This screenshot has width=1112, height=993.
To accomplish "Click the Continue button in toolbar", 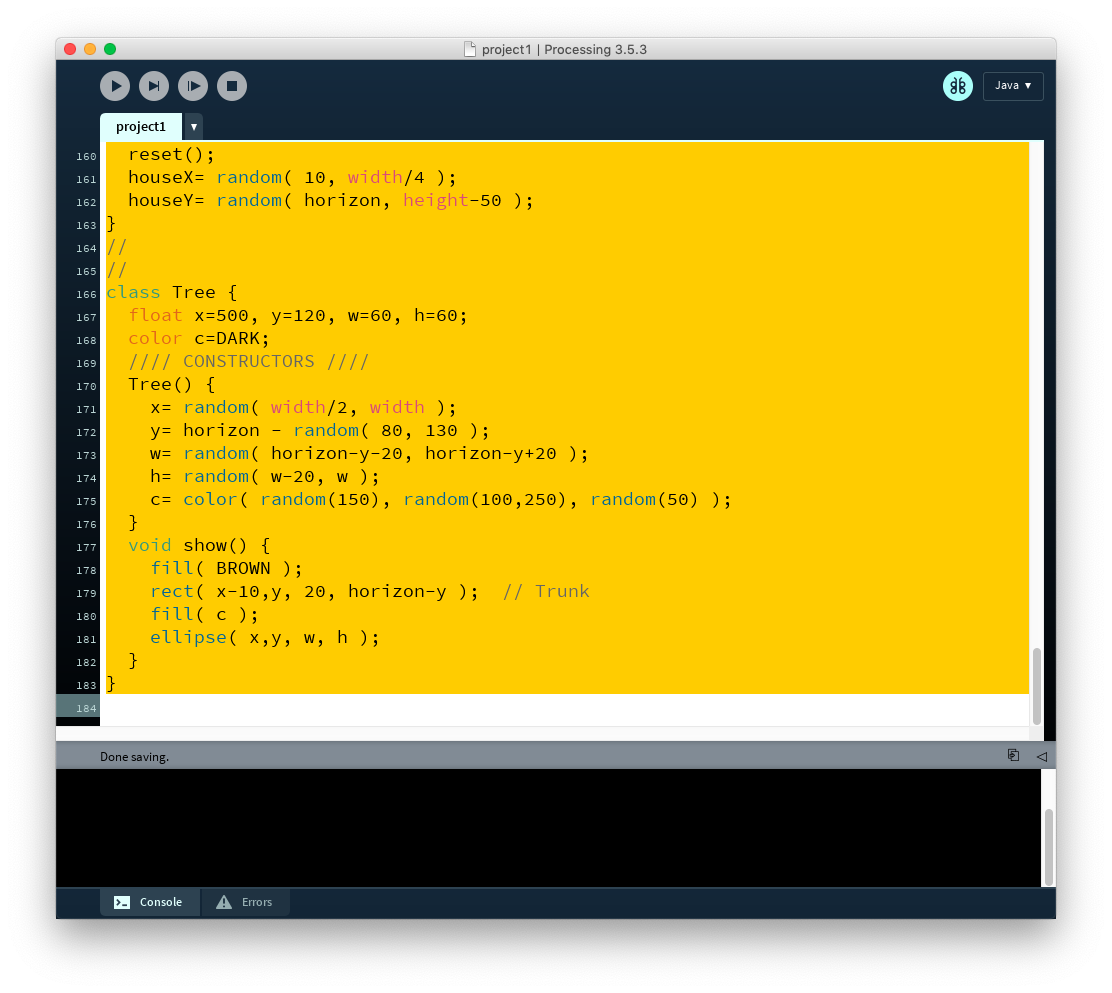I will coord(193,86).
